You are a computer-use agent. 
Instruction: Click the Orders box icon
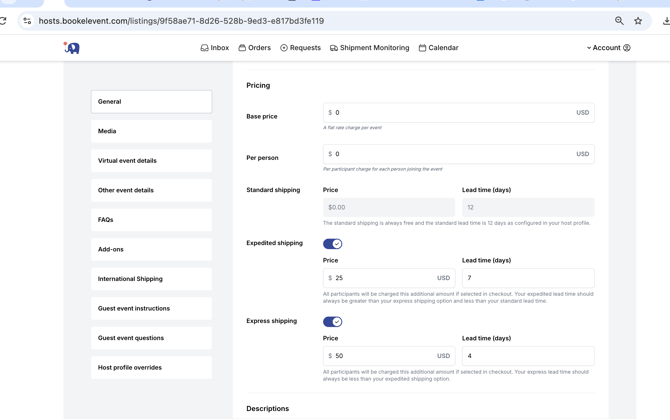point(242,48)
